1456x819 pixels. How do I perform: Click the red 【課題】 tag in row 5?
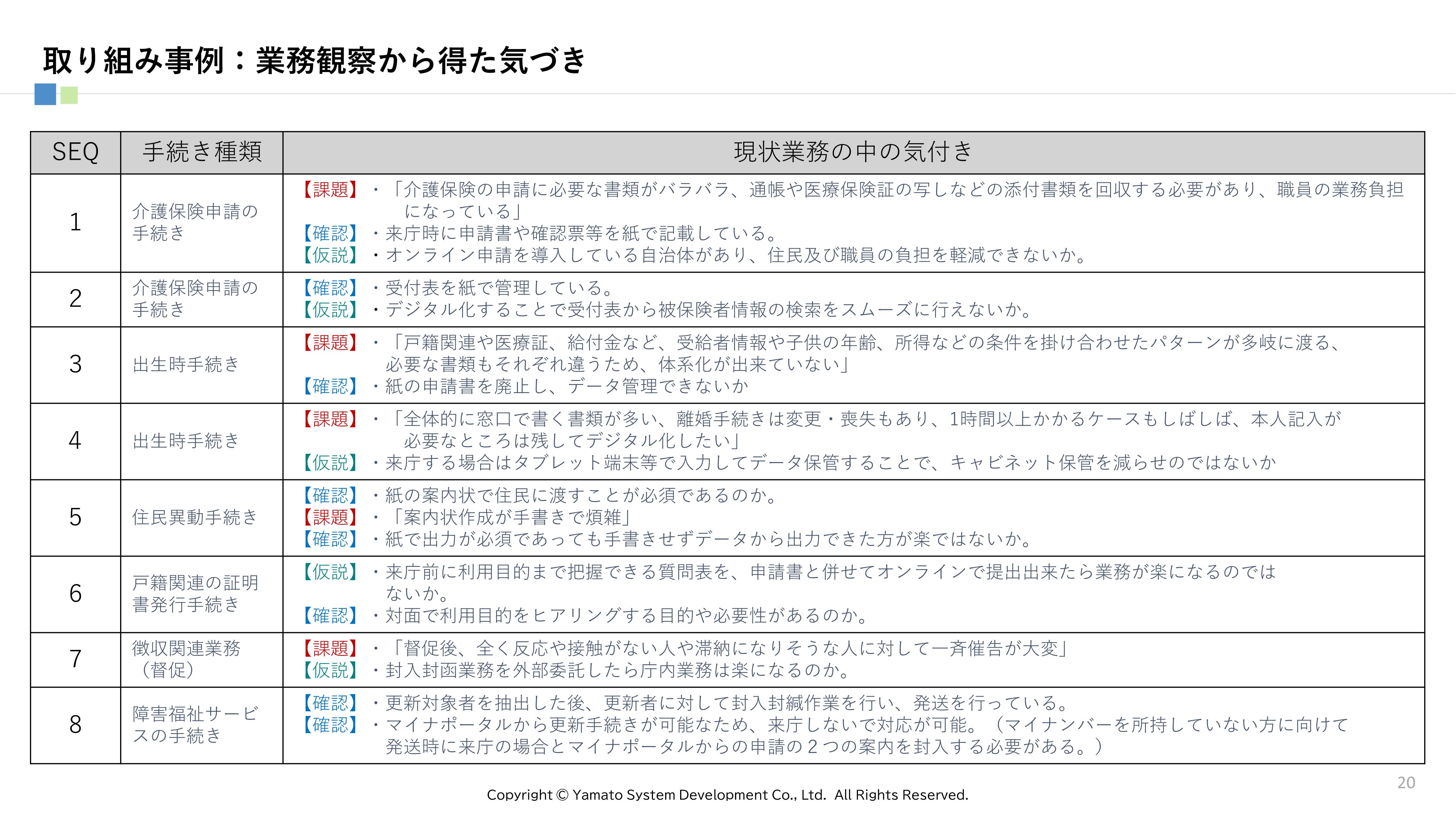pos(330,517)
